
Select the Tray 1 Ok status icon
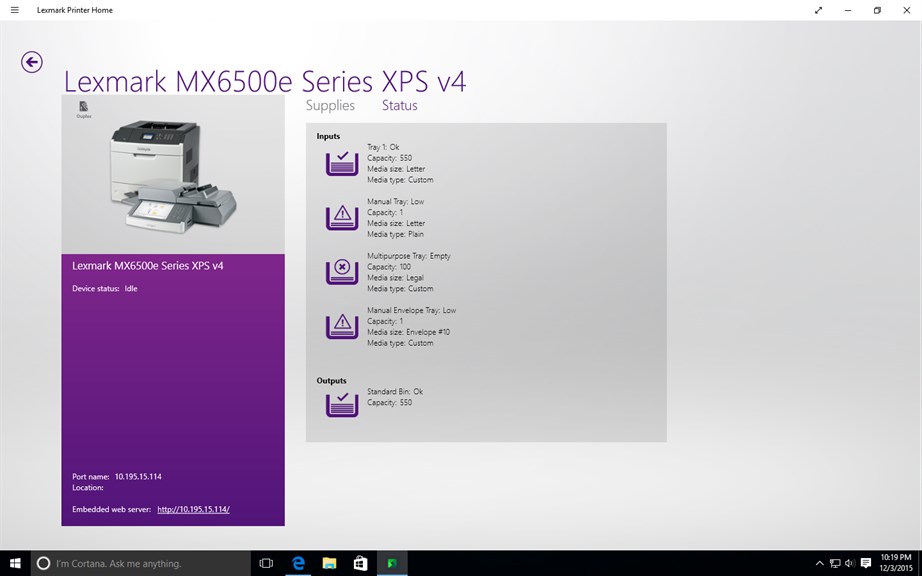coord(342,163)
